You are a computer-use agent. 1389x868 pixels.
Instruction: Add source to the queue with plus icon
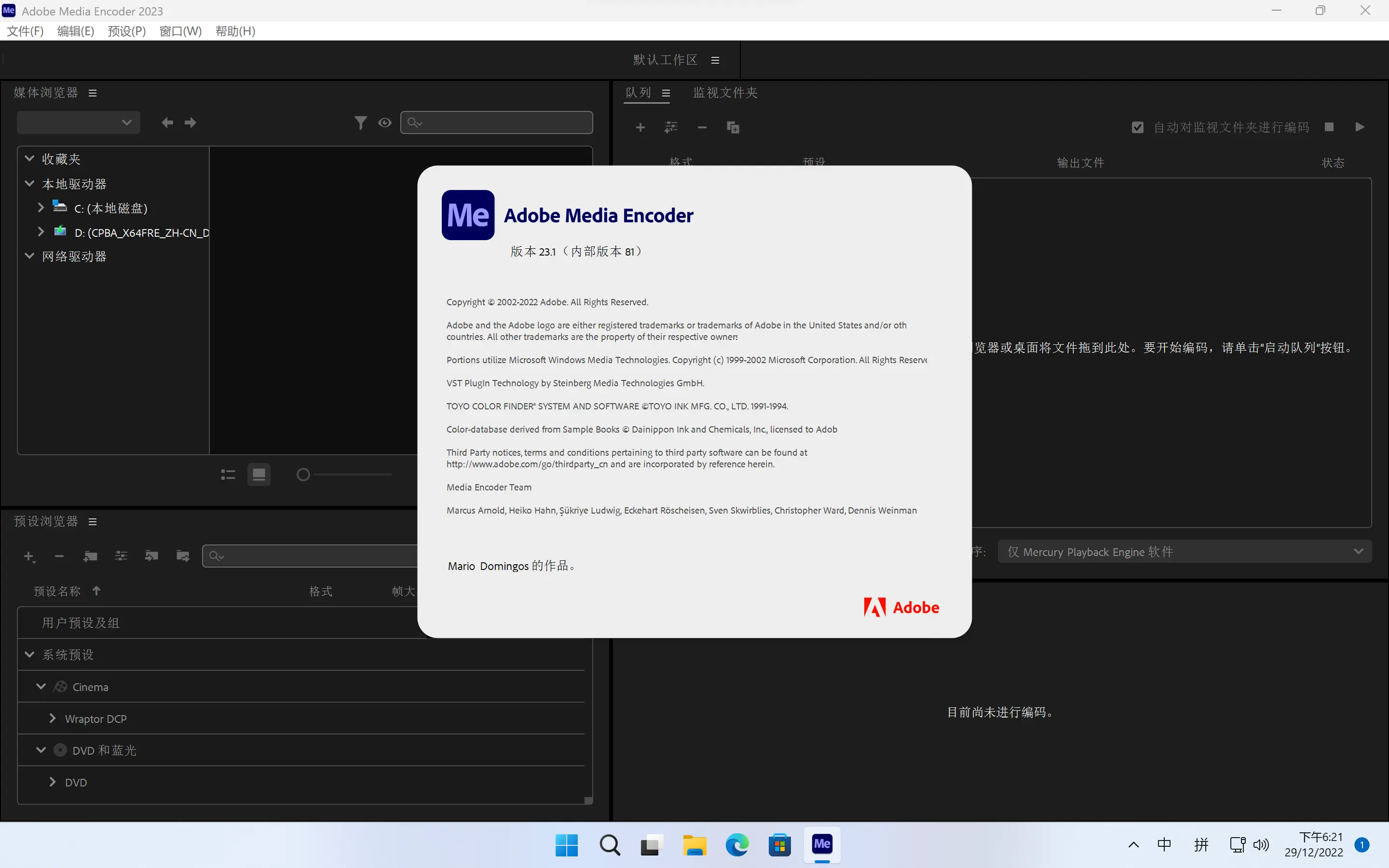(x=640, y=127)
